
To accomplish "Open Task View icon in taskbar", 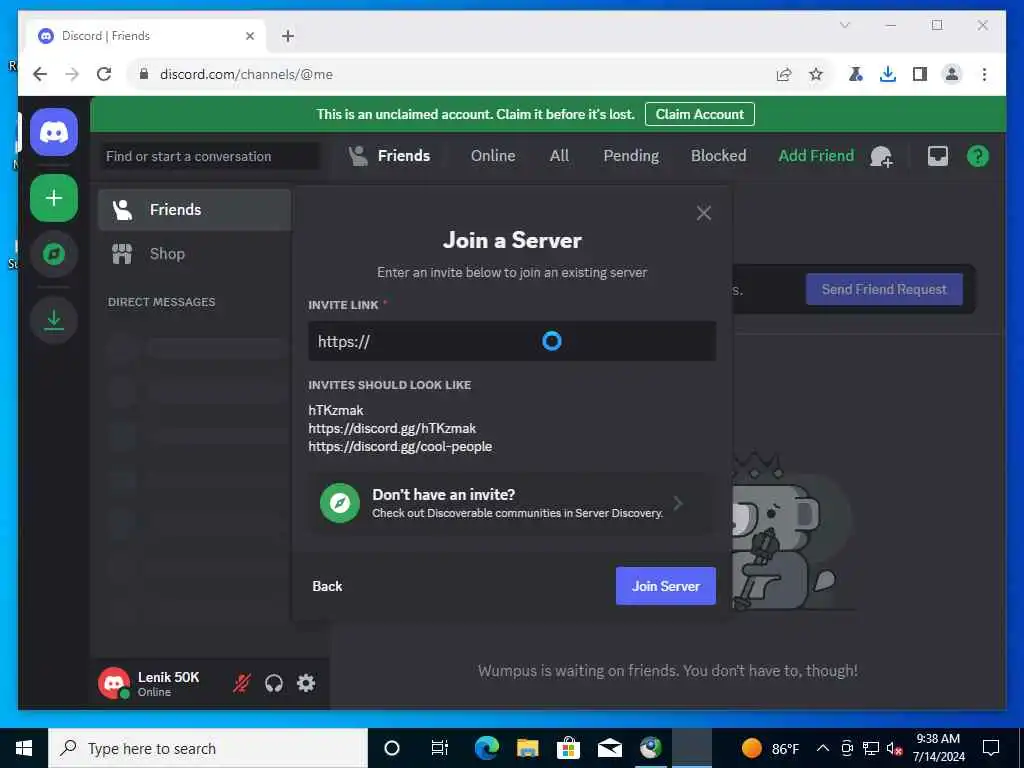I will [440, 748].
